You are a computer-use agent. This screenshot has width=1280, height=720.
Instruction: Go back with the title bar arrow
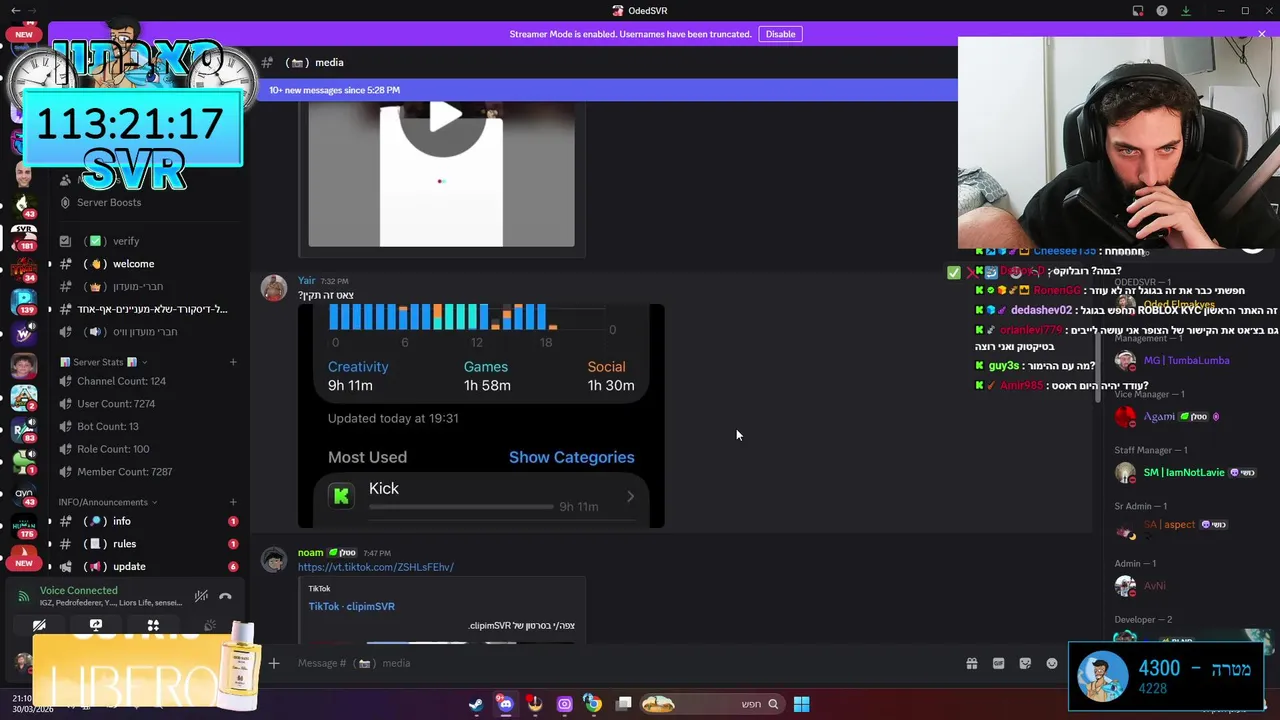click(15, 11)
